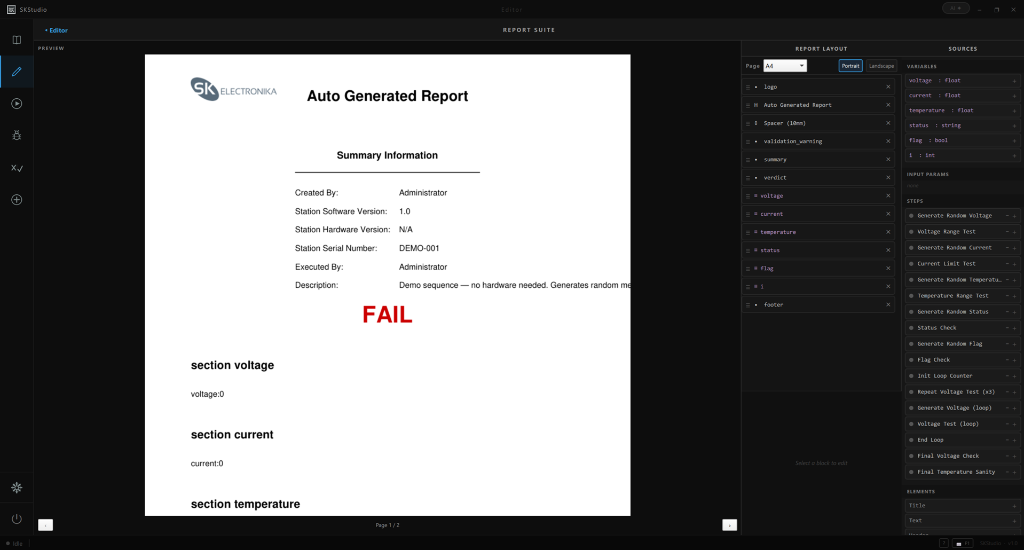Grab the drag handle of voltage block

coord(748,196)
